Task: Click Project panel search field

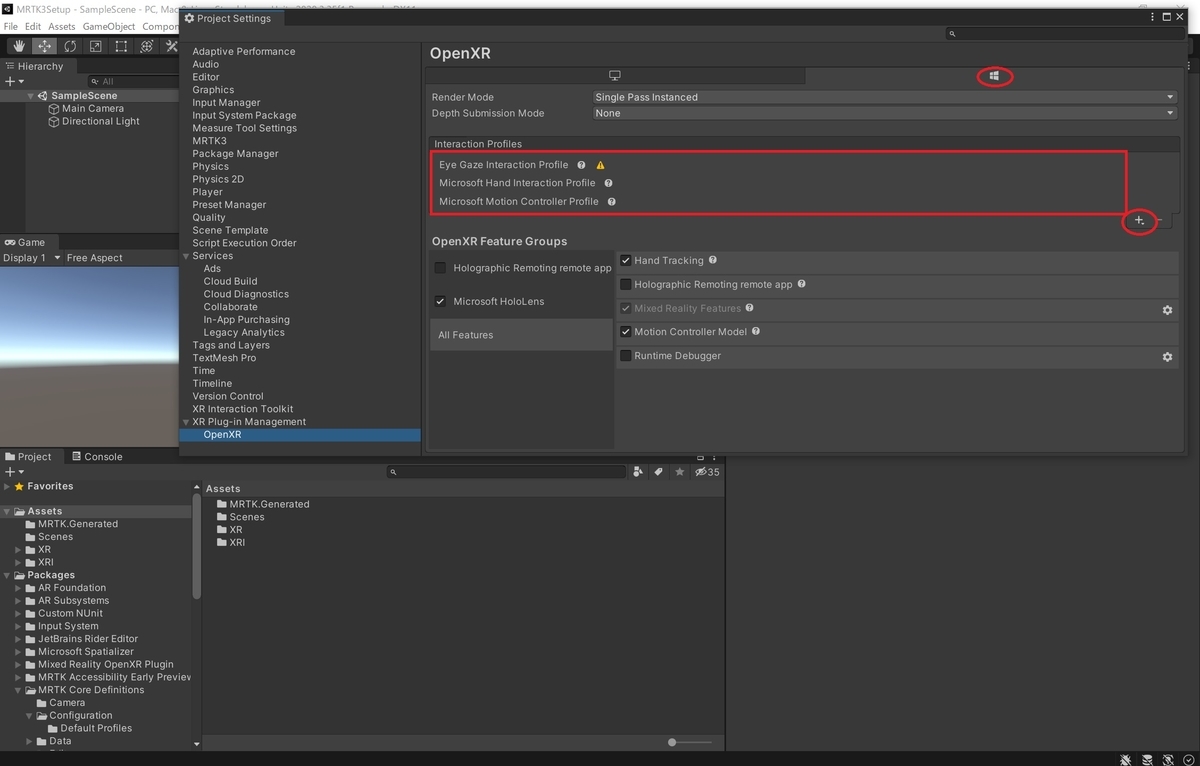Action: pyautogui.click(x=508, y=472)
